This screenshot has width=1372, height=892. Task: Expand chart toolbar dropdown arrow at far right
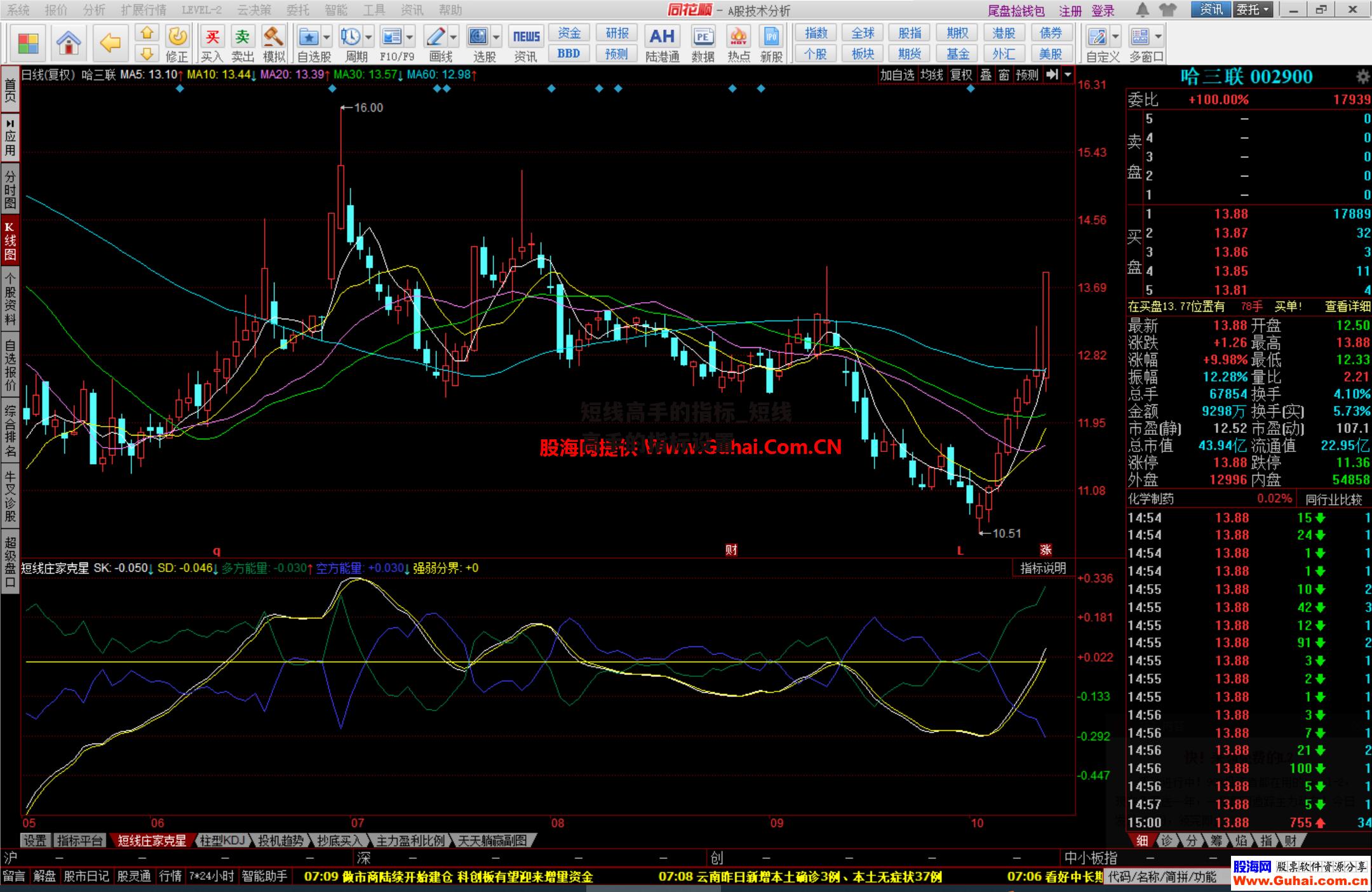point(1068,74)
